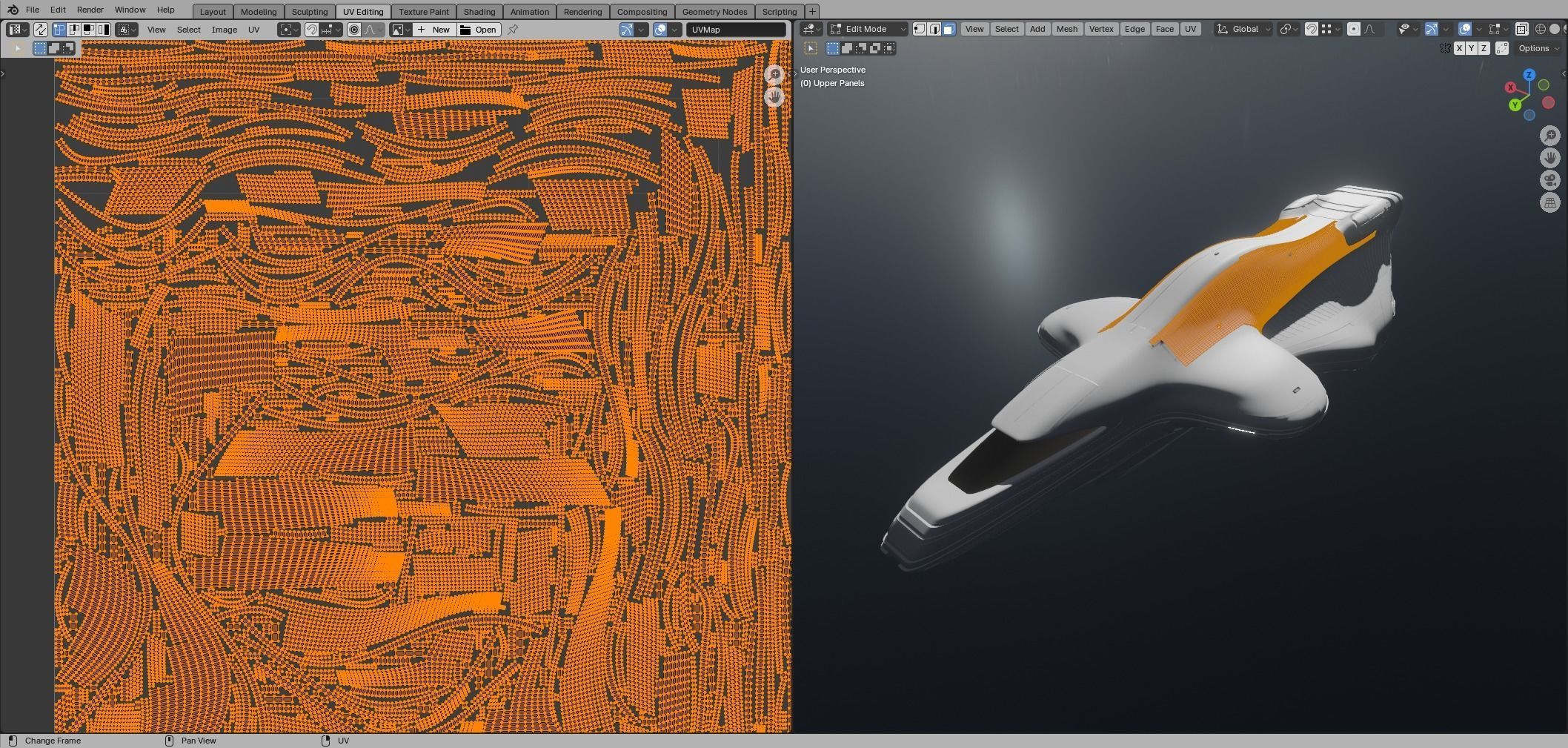Open the 3D viewport Add menu

1037,29
